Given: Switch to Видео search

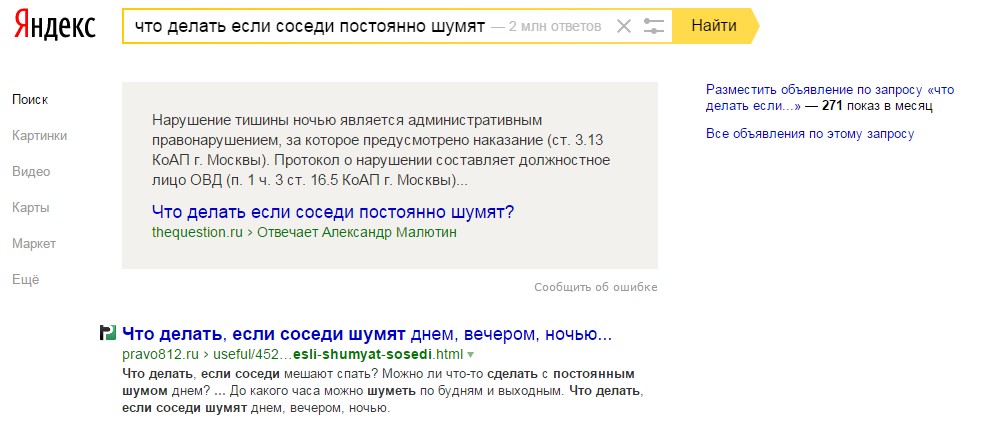Looking at the screenshot, I should (31, 172).
